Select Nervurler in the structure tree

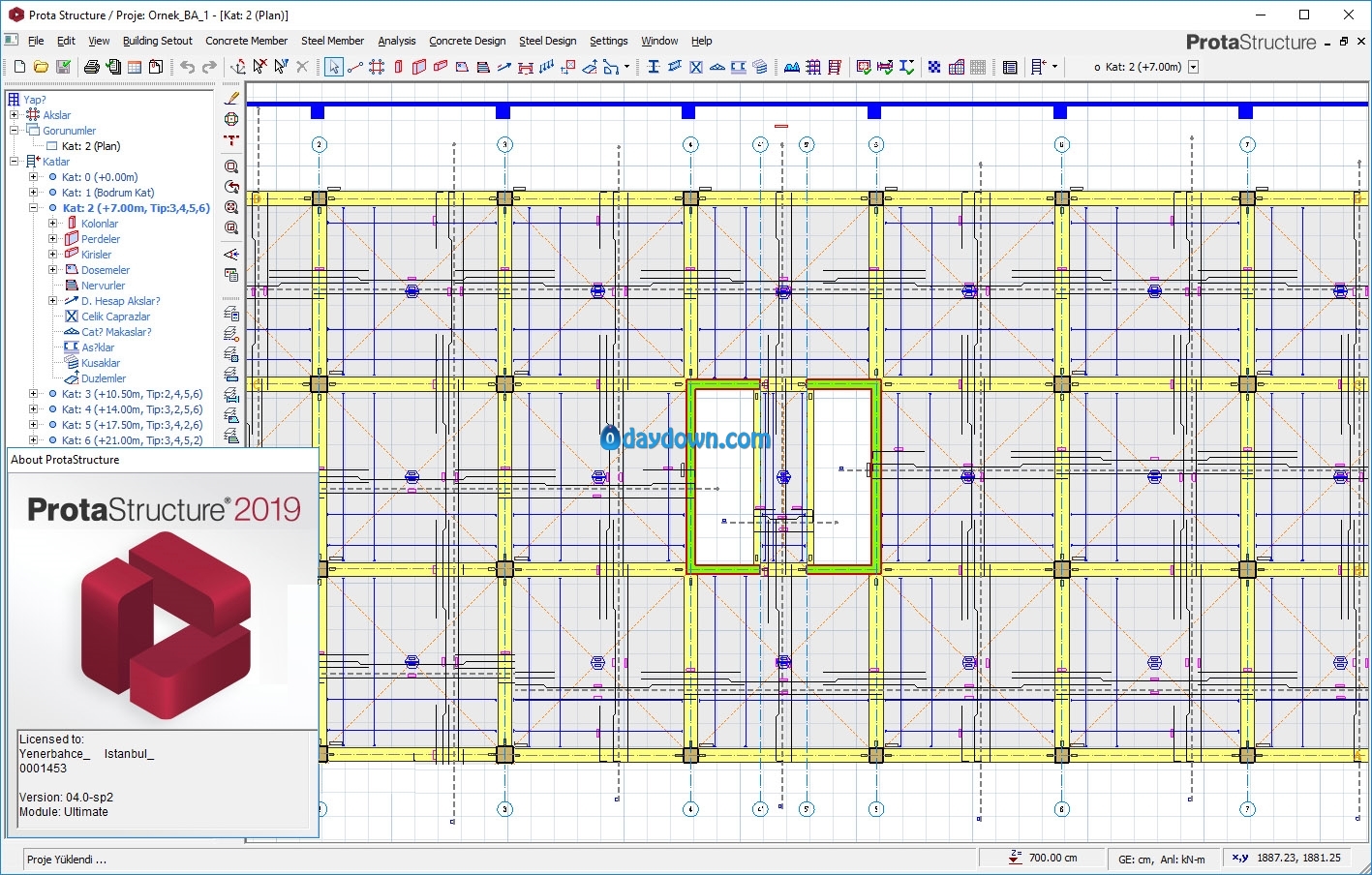click(103, 286)
